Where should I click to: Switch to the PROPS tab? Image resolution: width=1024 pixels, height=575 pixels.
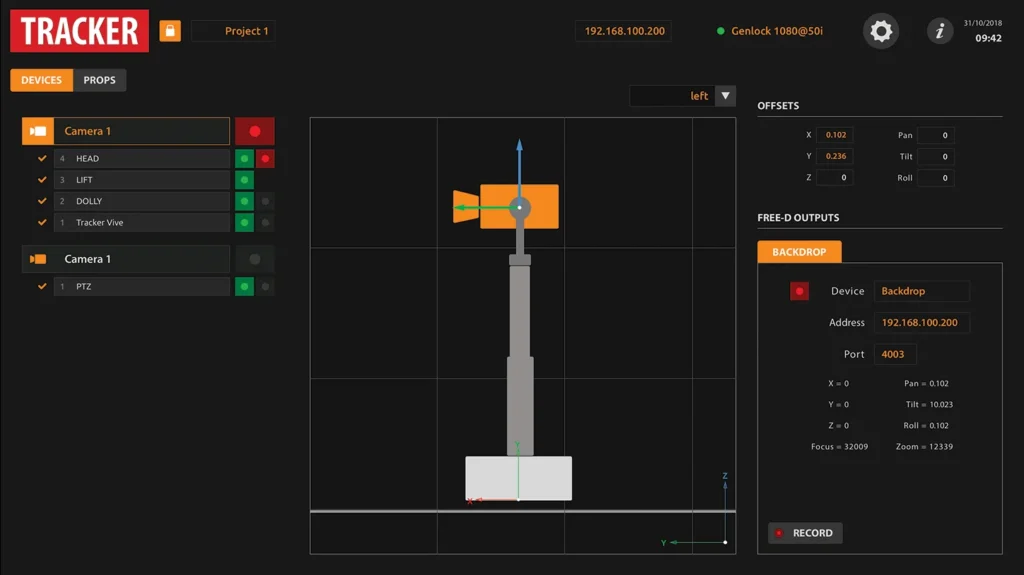(x=99, y=80)
